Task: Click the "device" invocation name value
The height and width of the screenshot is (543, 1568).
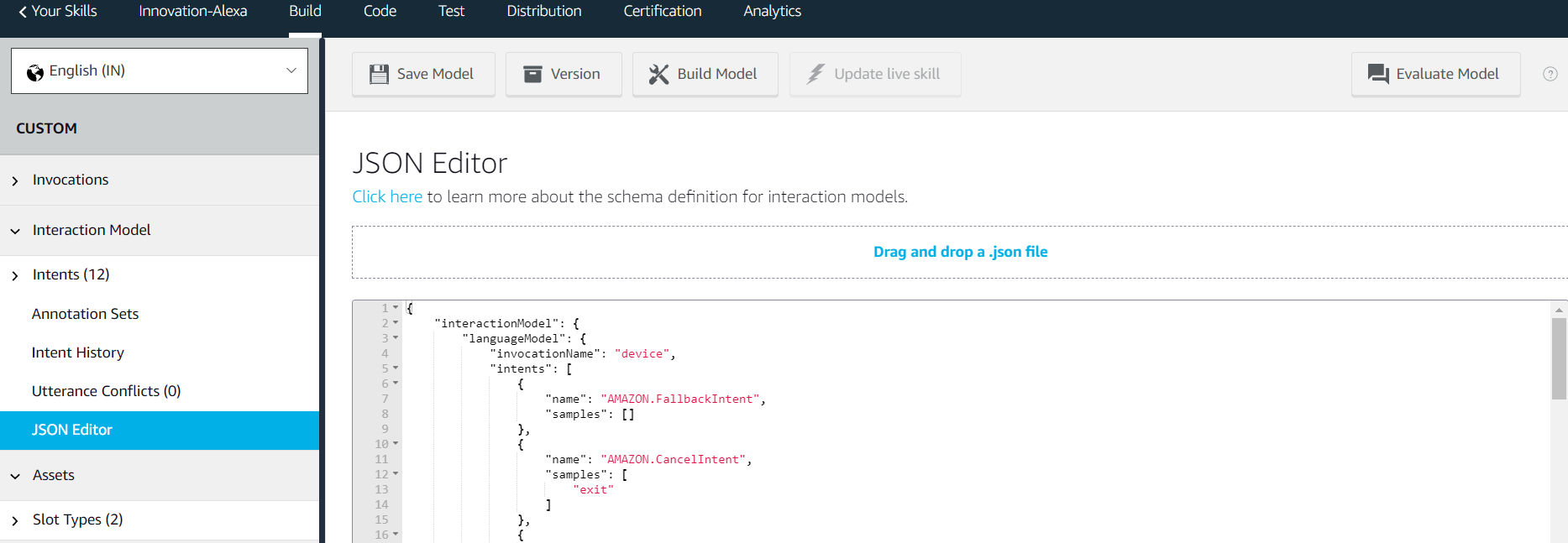Action: click(642, 353)
